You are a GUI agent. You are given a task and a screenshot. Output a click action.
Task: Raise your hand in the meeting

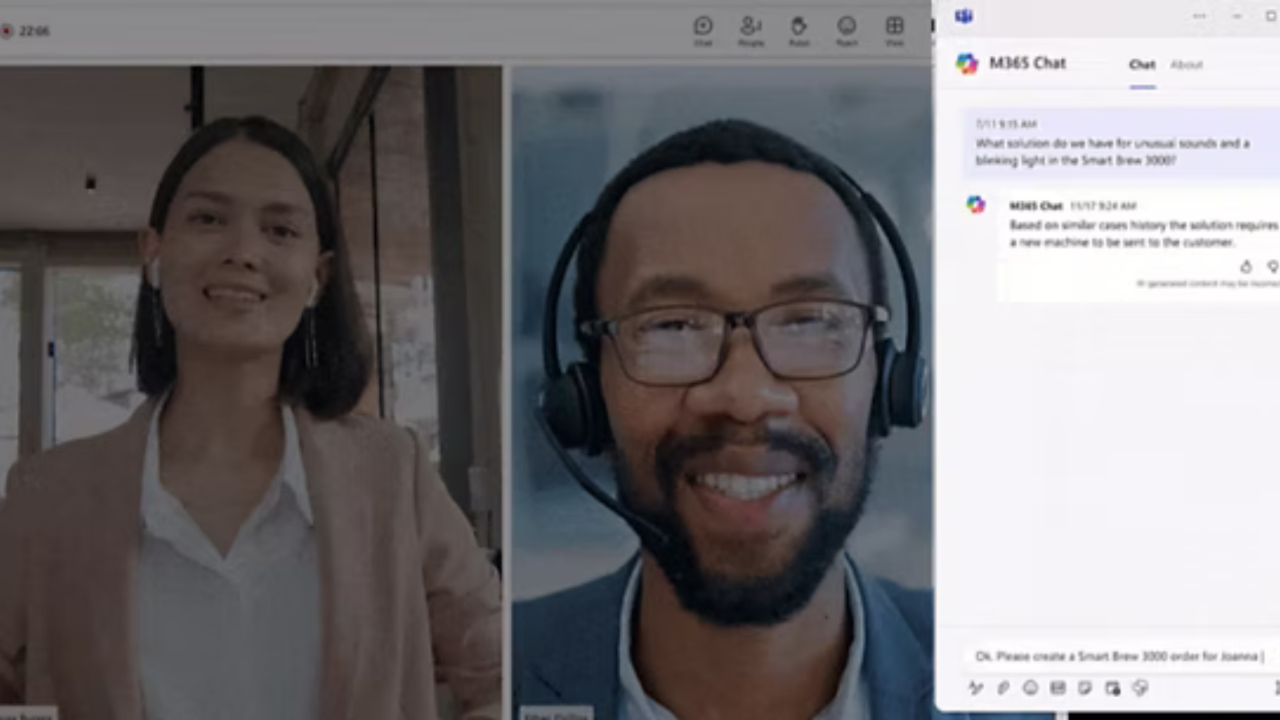click(799, 31)
